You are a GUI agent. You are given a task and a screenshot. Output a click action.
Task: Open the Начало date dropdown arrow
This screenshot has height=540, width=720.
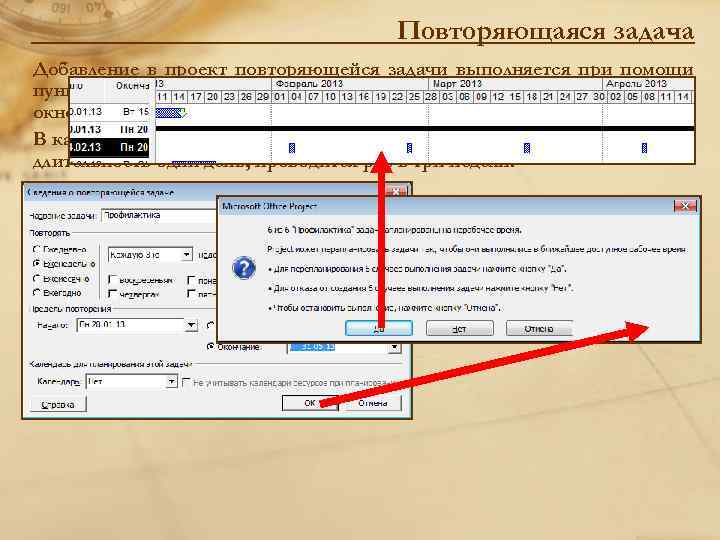191,325
